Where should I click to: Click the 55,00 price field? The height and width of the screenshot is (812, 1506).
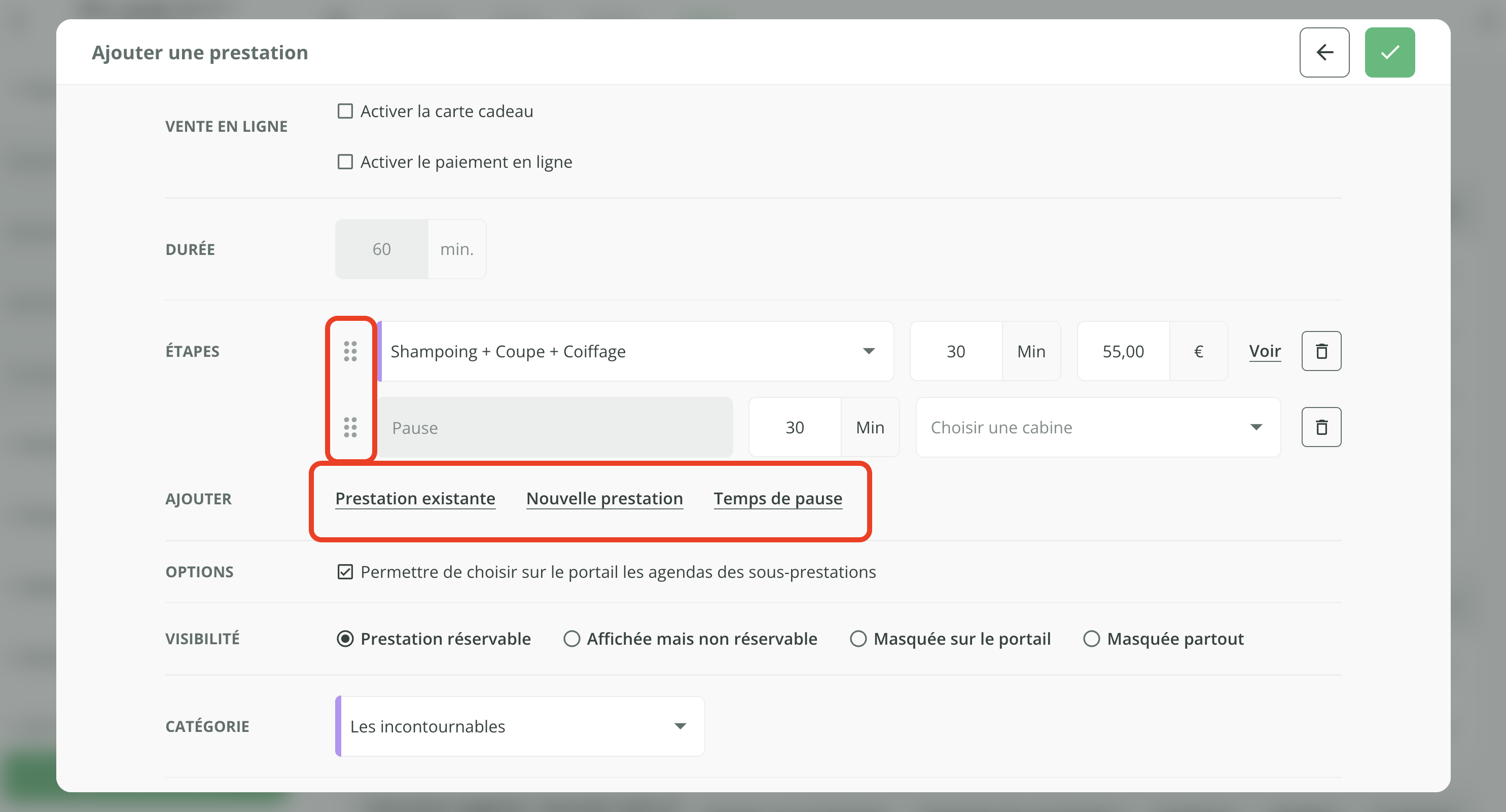[1123, 351]
